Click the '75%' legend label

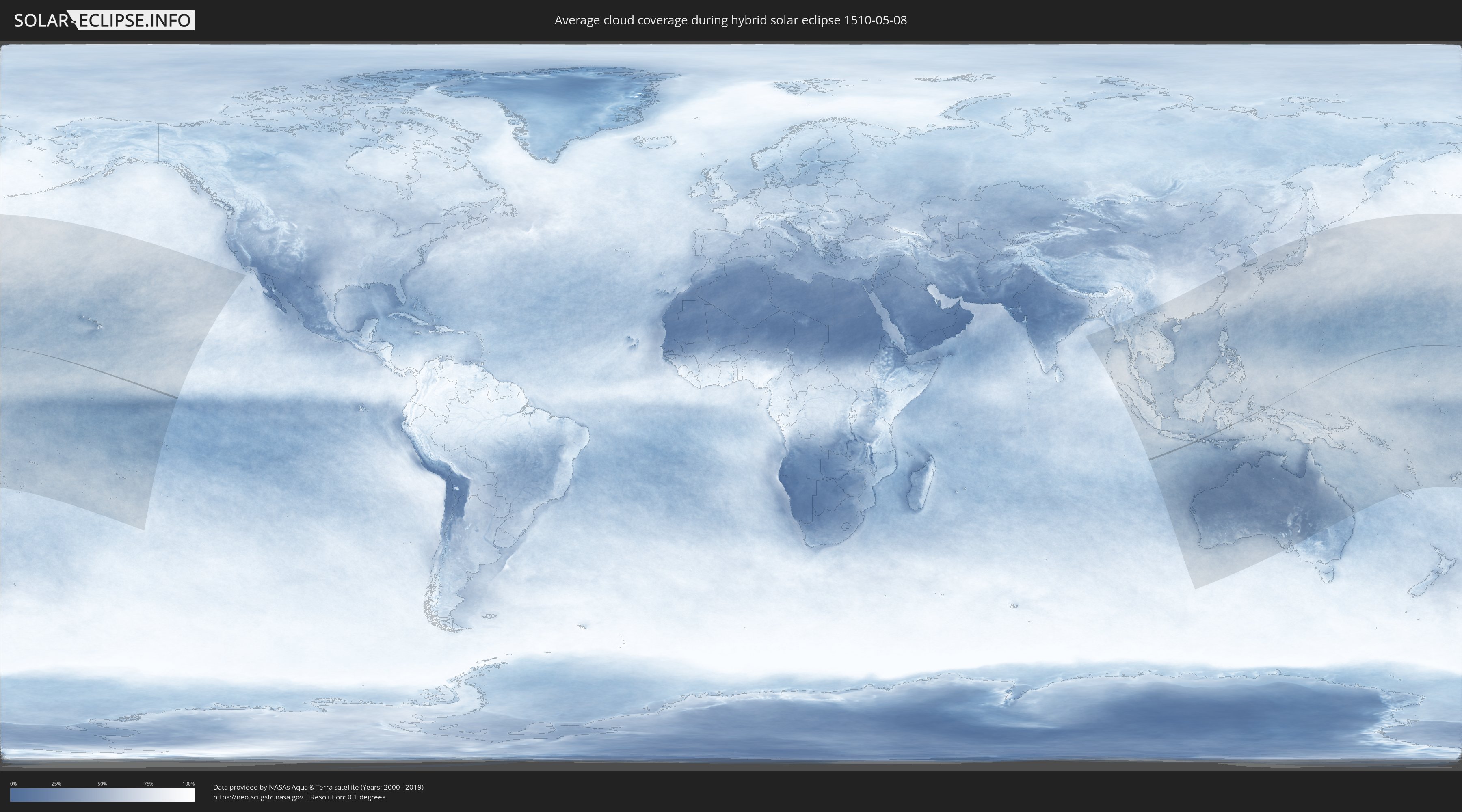click(148, 784)
